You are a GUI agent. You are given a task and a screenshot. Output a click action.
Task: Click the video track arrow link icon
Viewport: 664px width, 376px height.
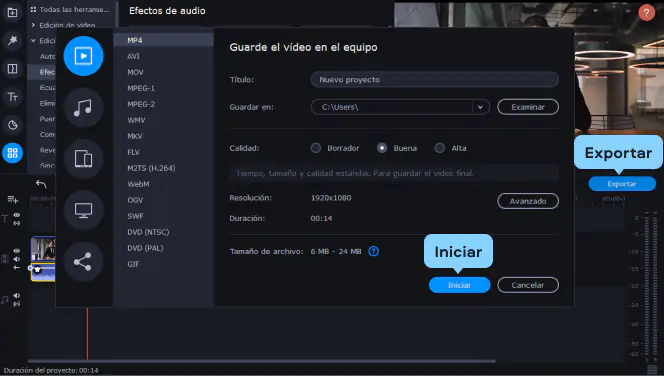pos(17,268)
